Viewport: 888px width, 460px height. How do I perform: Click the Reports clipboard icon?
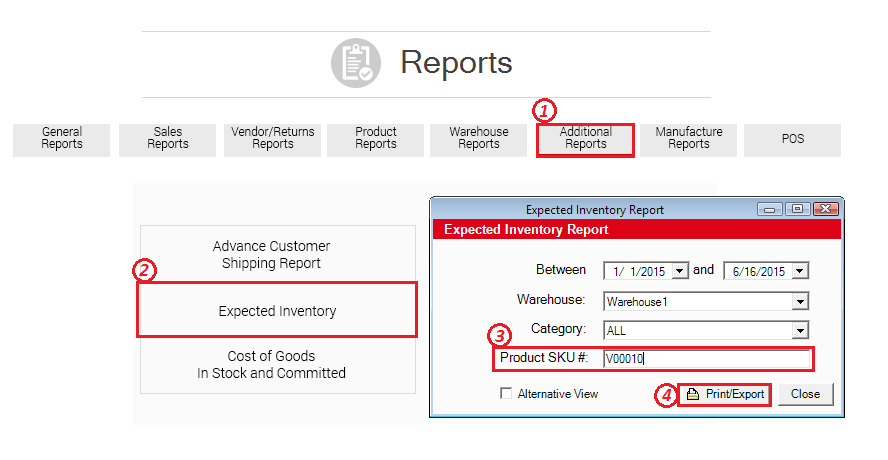(x=356, y=63)
